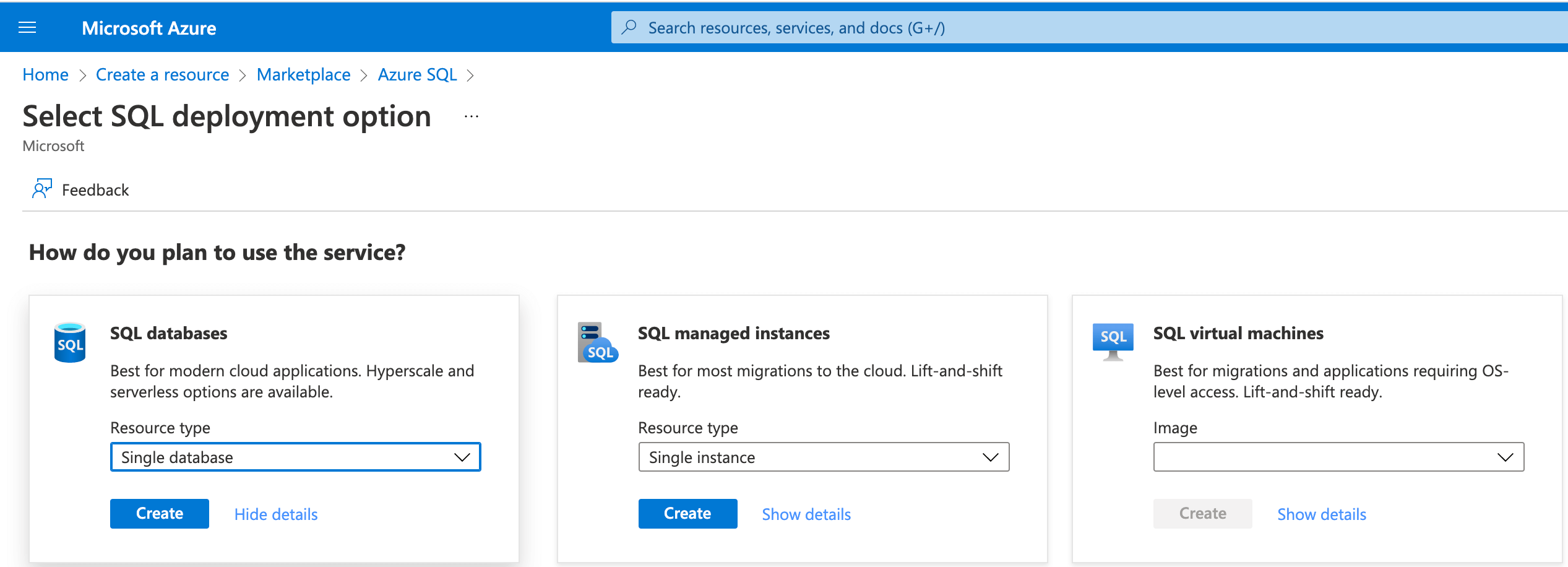Navigate to Create a resource breadcrumb

click(x=162, y=75)
